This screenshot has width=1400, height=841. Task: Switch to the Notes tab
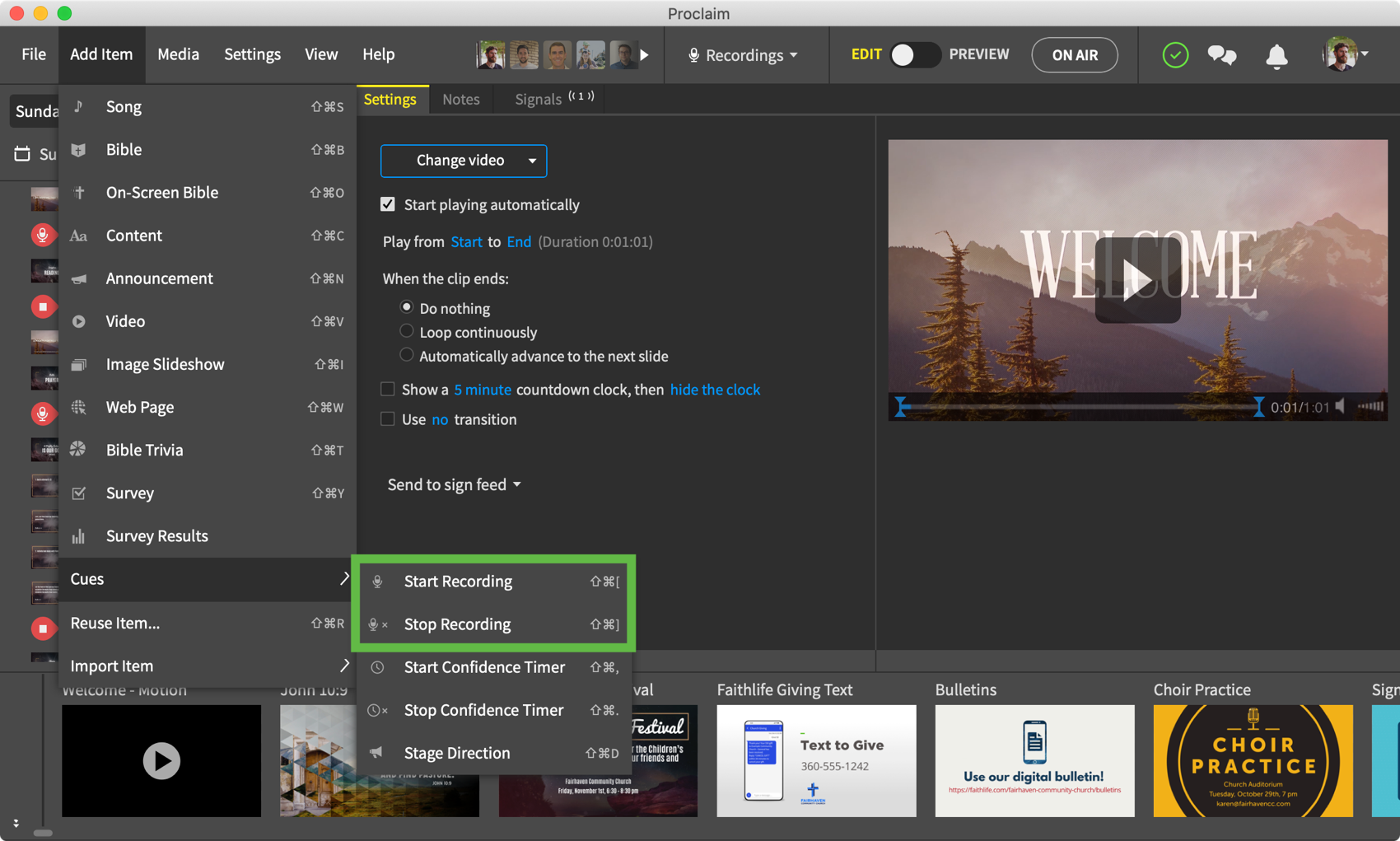[x=460, y=99]
